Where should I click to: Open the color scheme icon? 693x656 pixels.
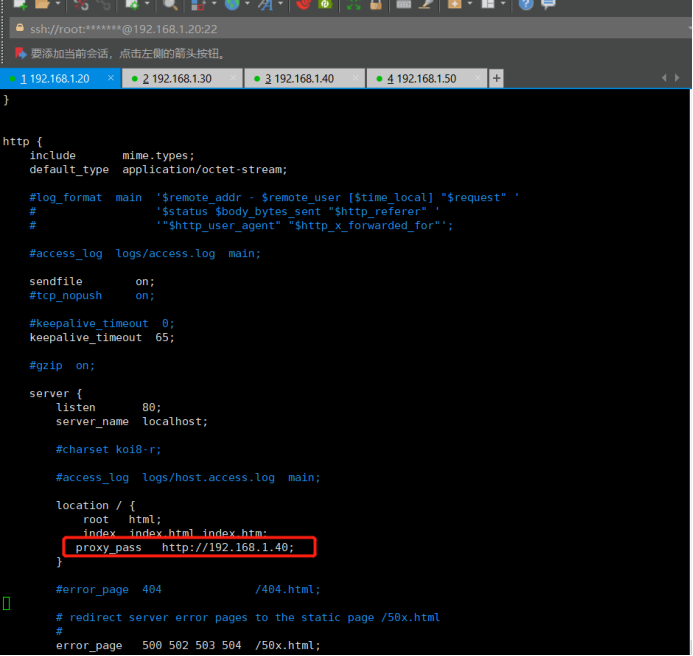198,4
